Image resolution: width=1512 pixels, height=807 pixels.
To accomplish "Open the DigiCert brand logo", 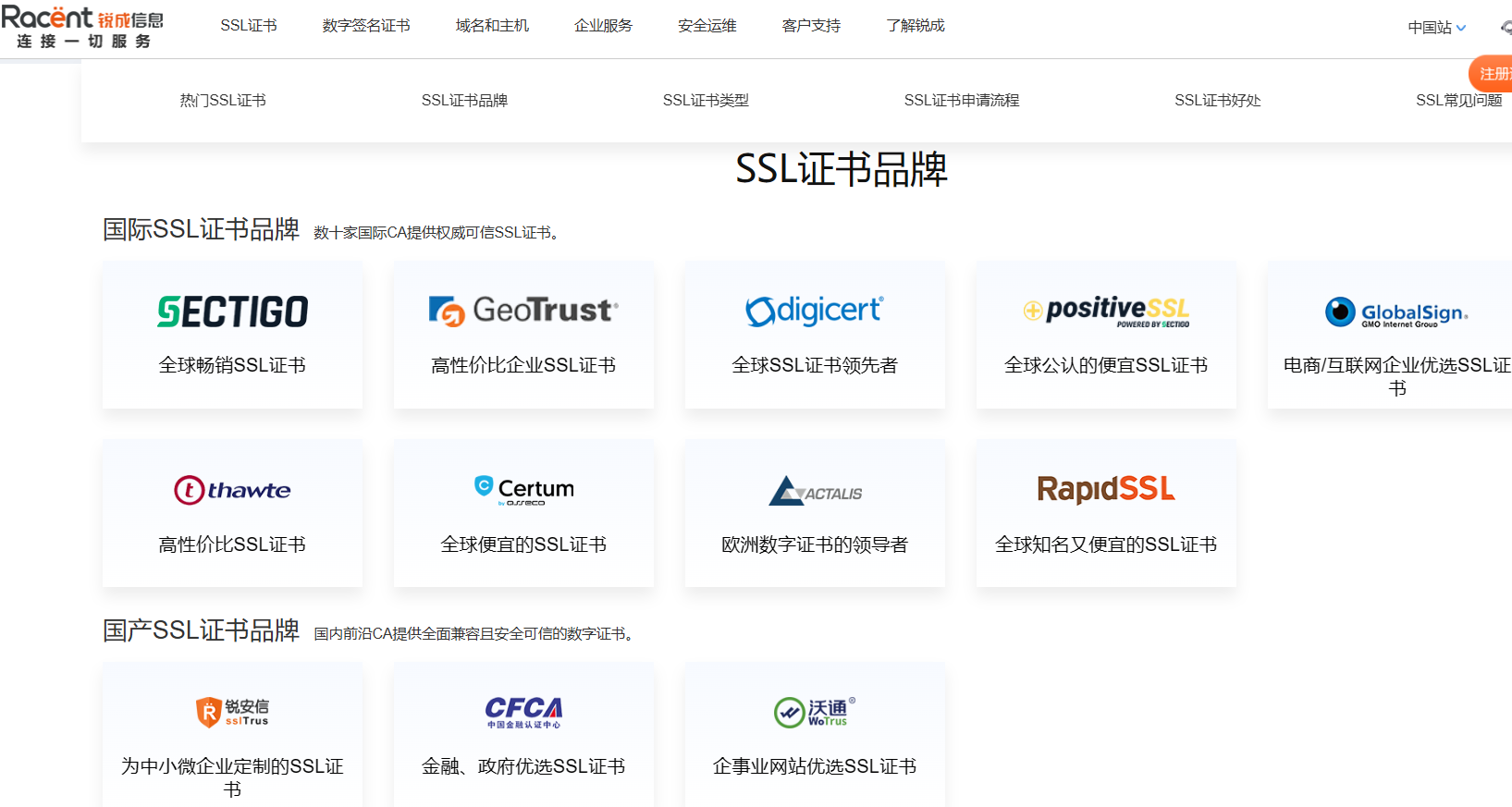I will 815,311.
